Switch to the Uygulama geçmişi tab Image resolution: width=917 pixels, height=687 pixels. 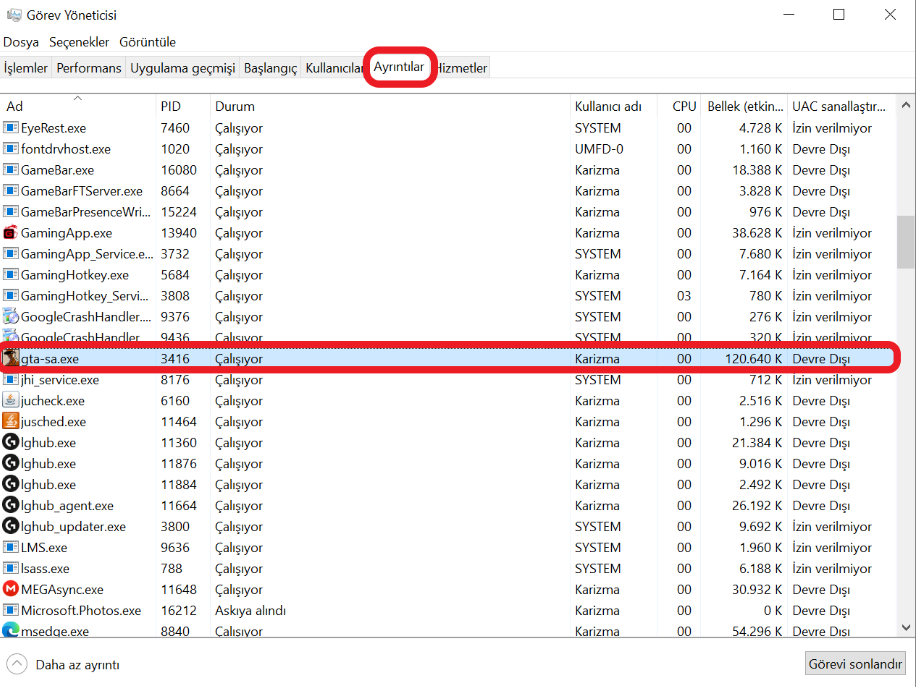pos(182,68)
